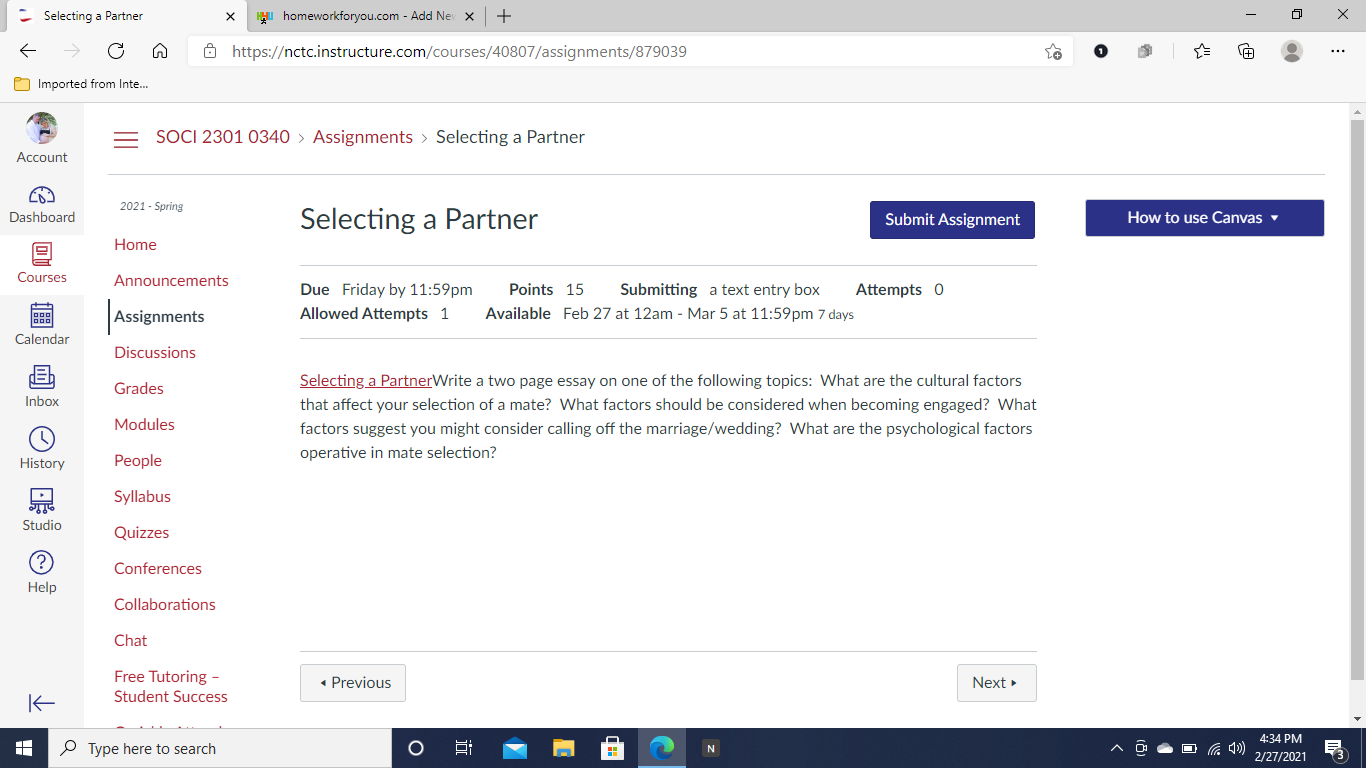This screenshot has height=768, width=1366.
Task: Open the History clock icon
Action: 42,440
